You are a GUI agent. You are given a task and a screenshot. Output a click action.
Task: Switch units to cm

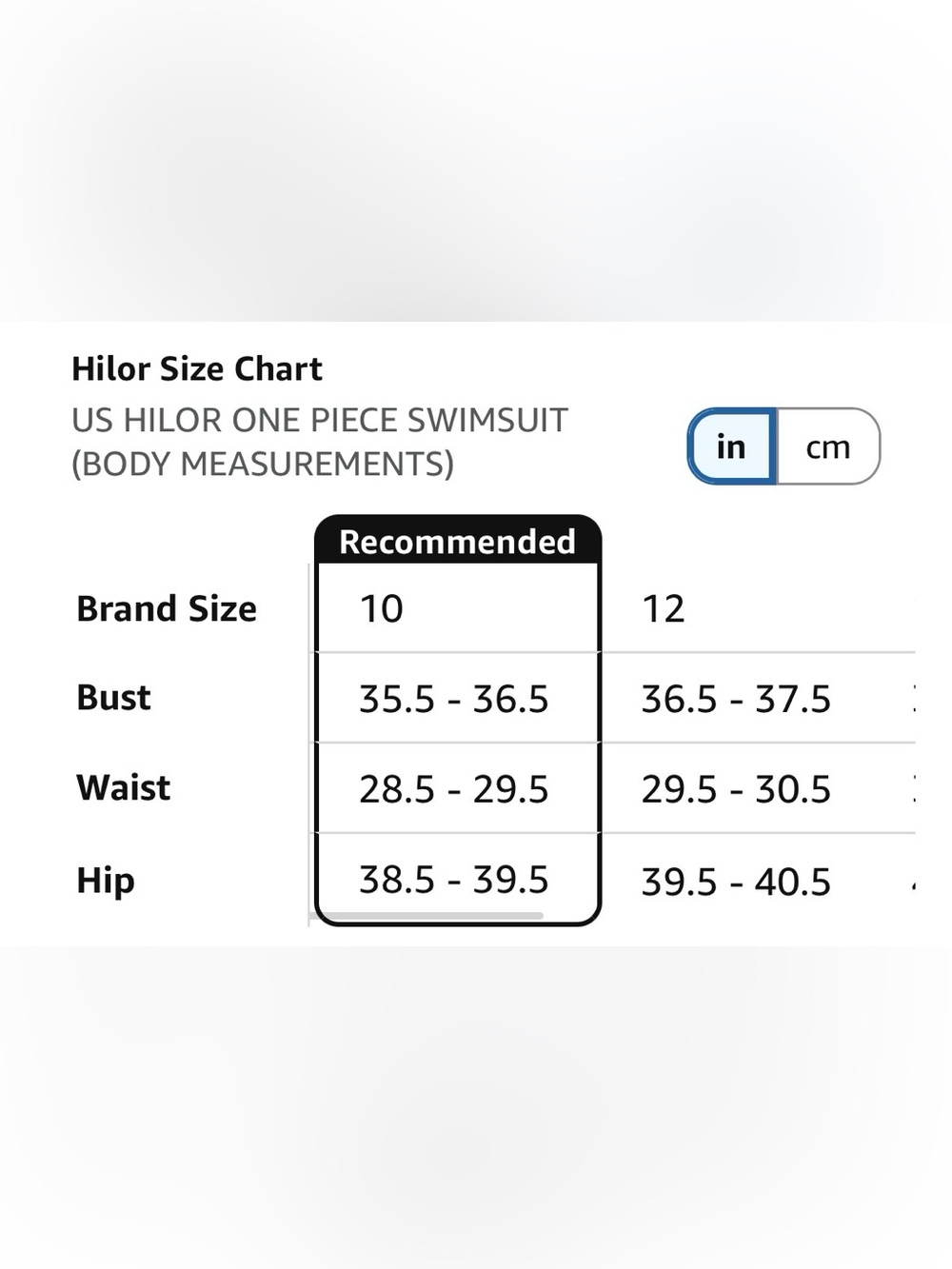[828, 446]
